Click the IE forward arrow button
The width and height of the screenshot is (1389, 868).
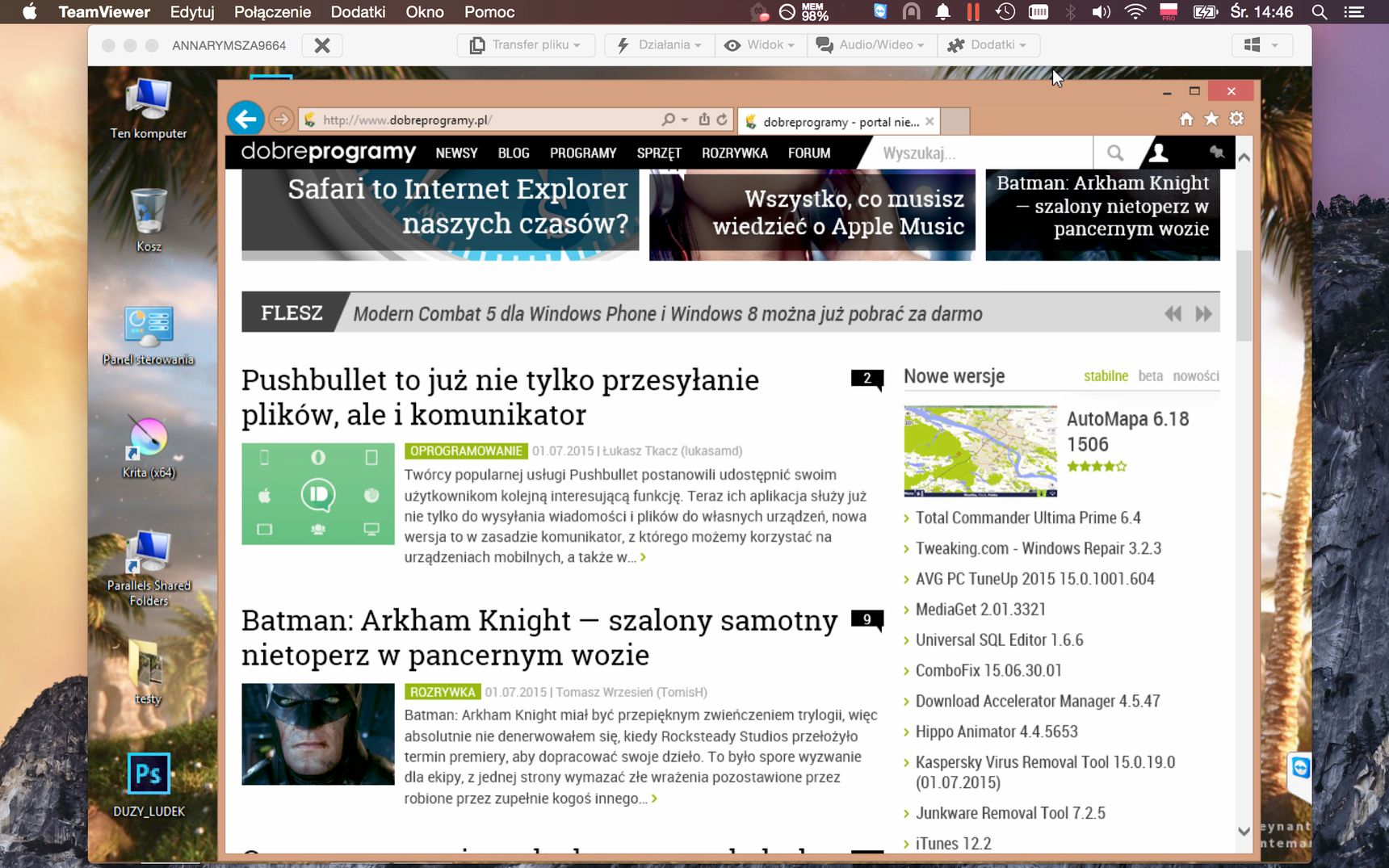pyautogui.click(x=281, y=120)
